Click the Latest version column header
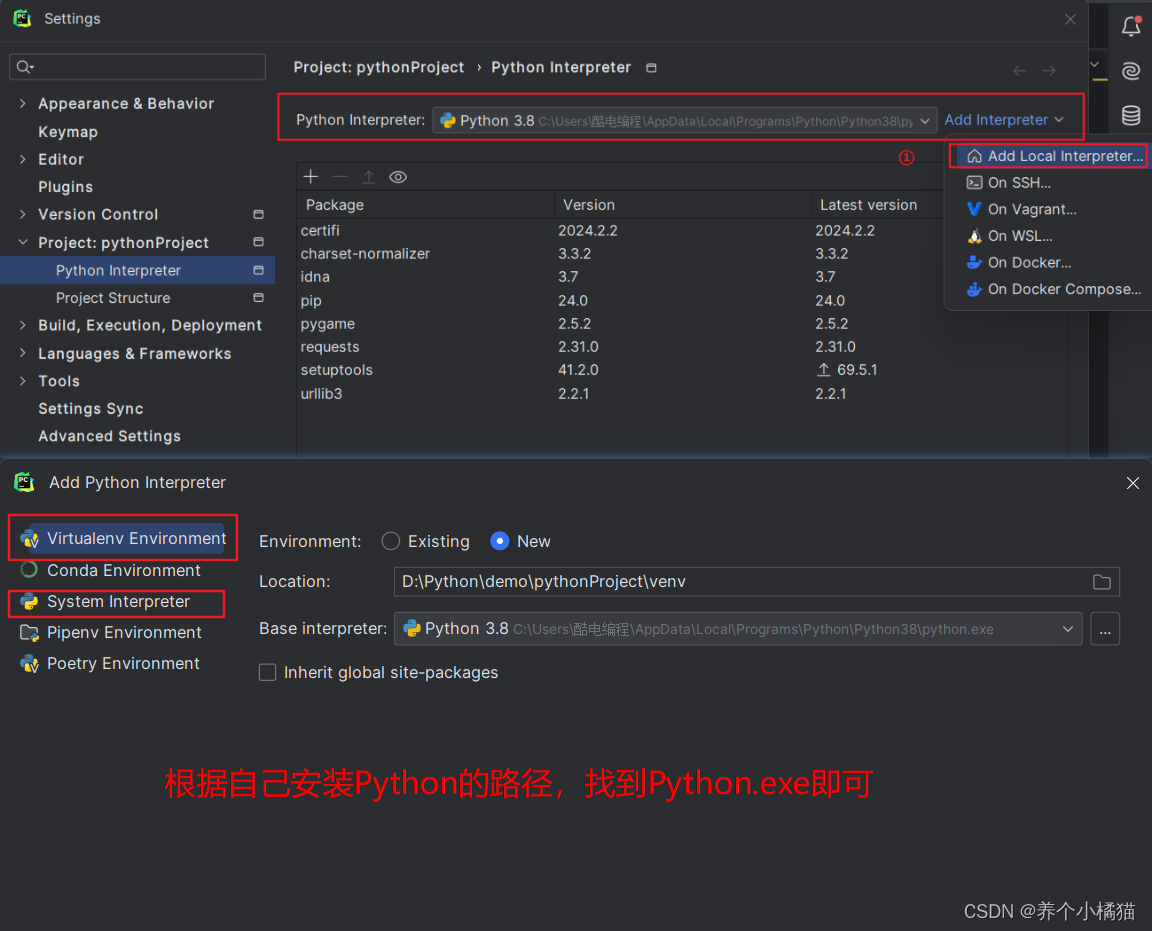This screenshot has width=1152, height=931. tap(868, 205)
